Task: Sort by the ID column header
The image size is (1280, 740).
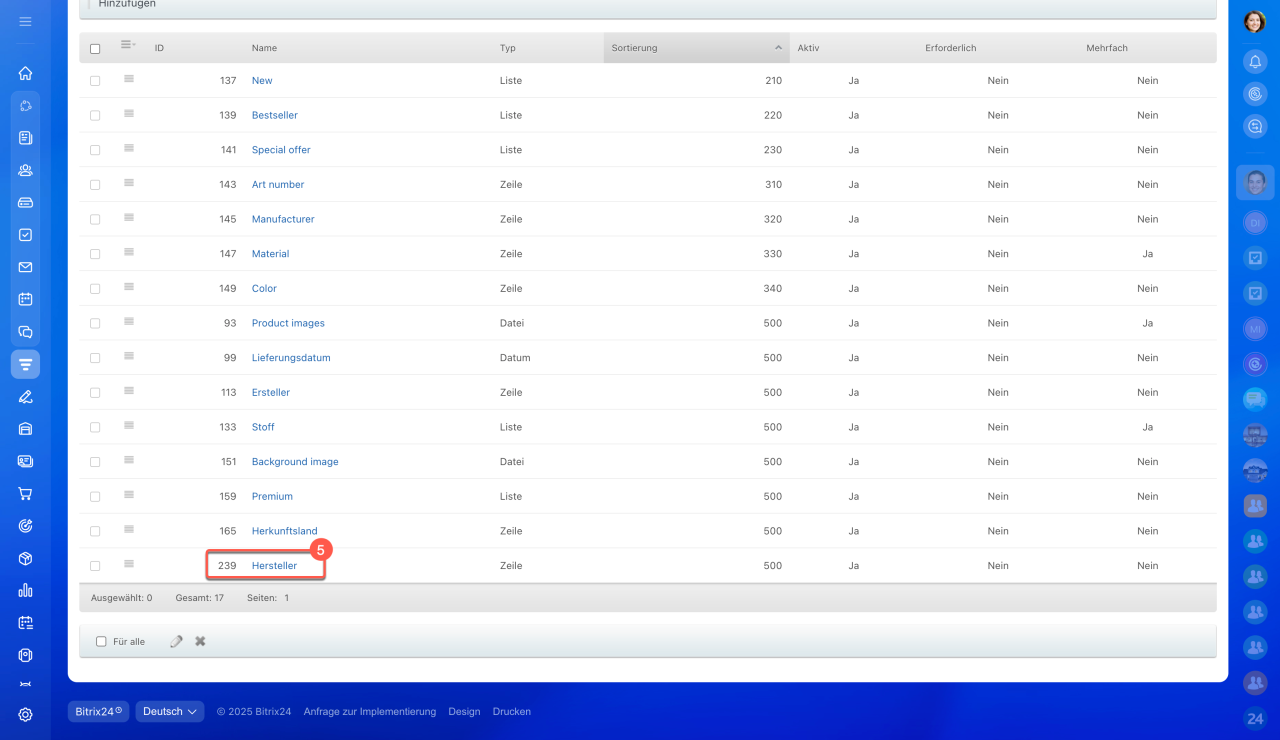Action: pyautogui.click(x=159, y=48)
